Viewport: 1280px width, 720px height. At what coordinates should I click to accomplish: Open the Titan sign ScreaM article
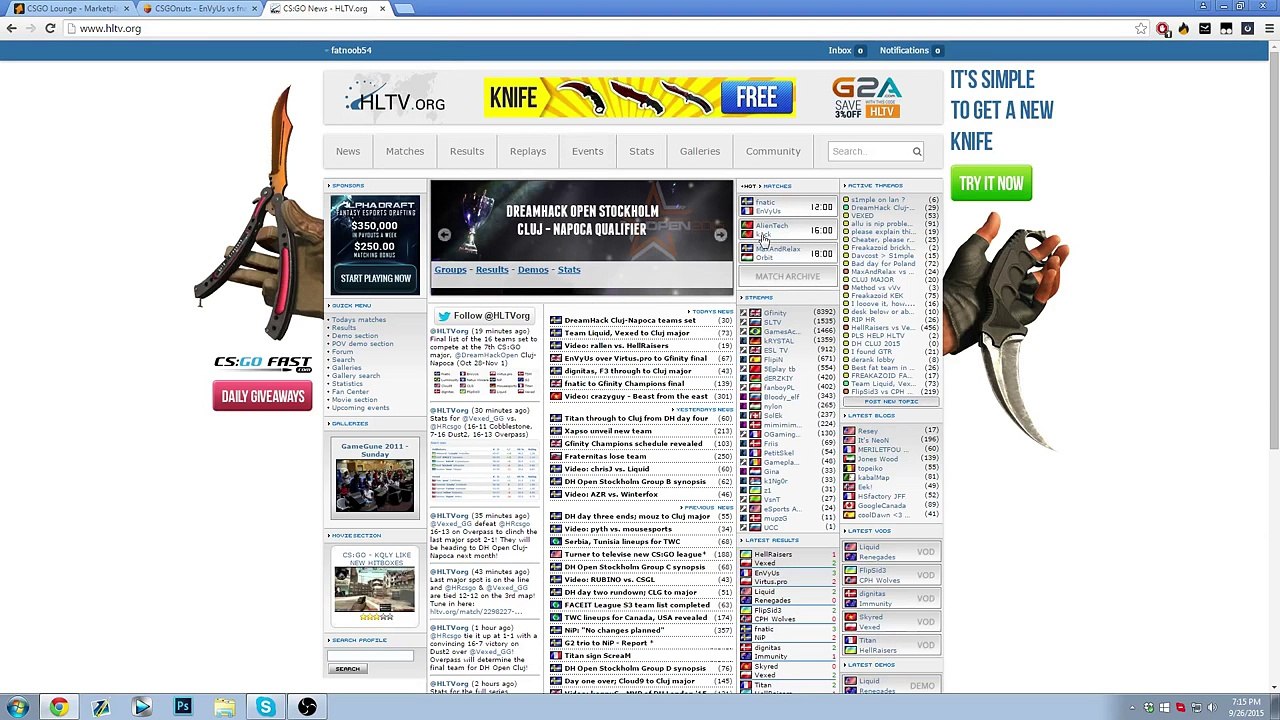click(x=597, y=656)
